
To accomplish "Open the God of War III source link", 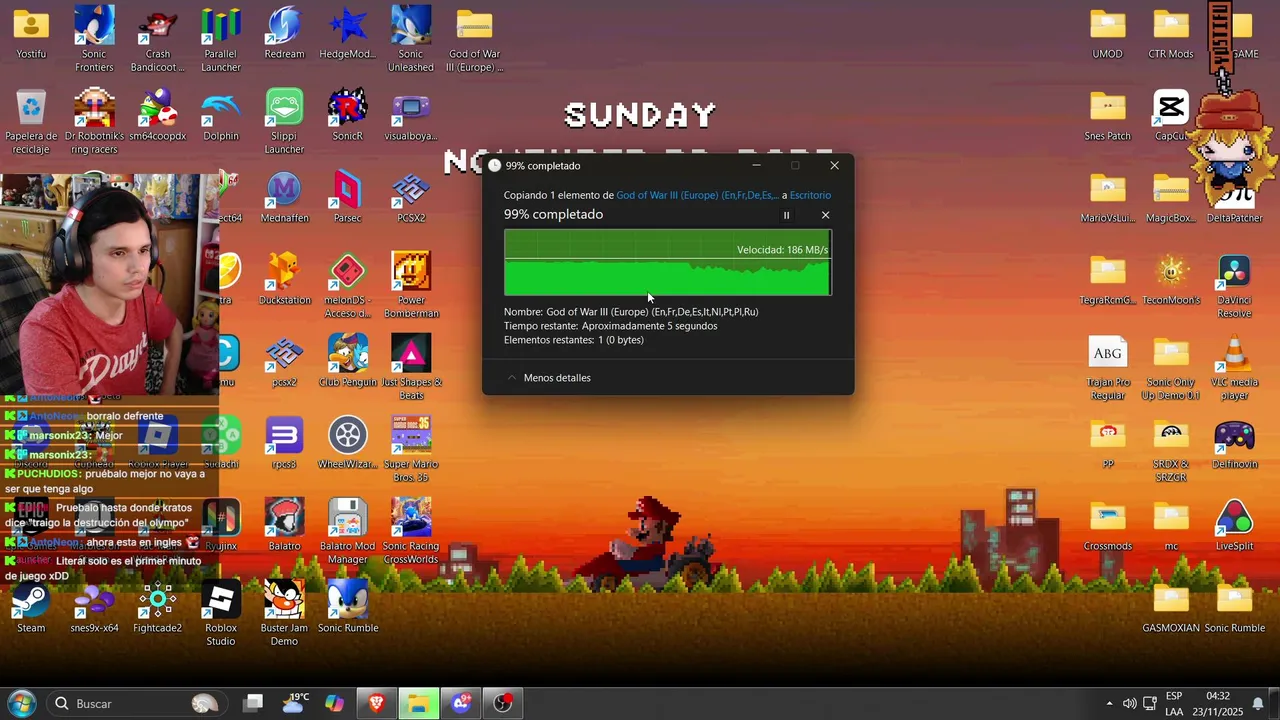I will 697,195.
